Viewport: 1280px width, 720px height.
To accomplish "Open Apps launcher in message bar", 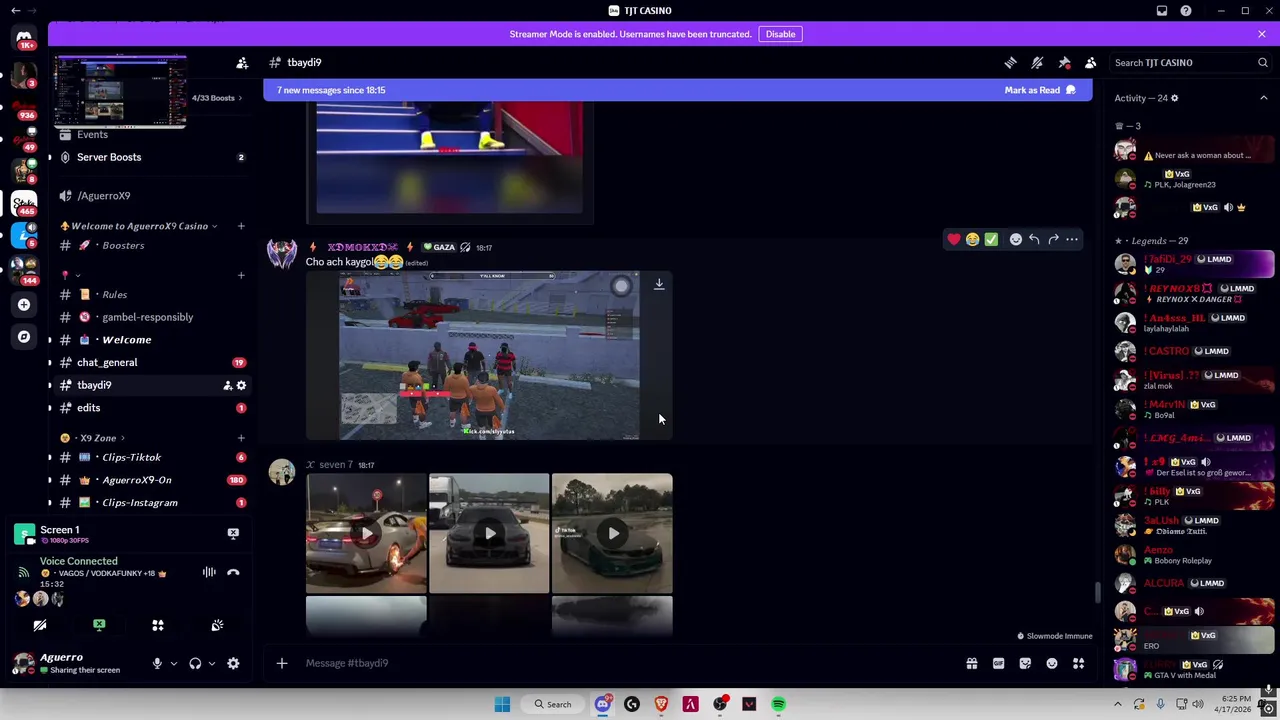I will [1079, 663].
